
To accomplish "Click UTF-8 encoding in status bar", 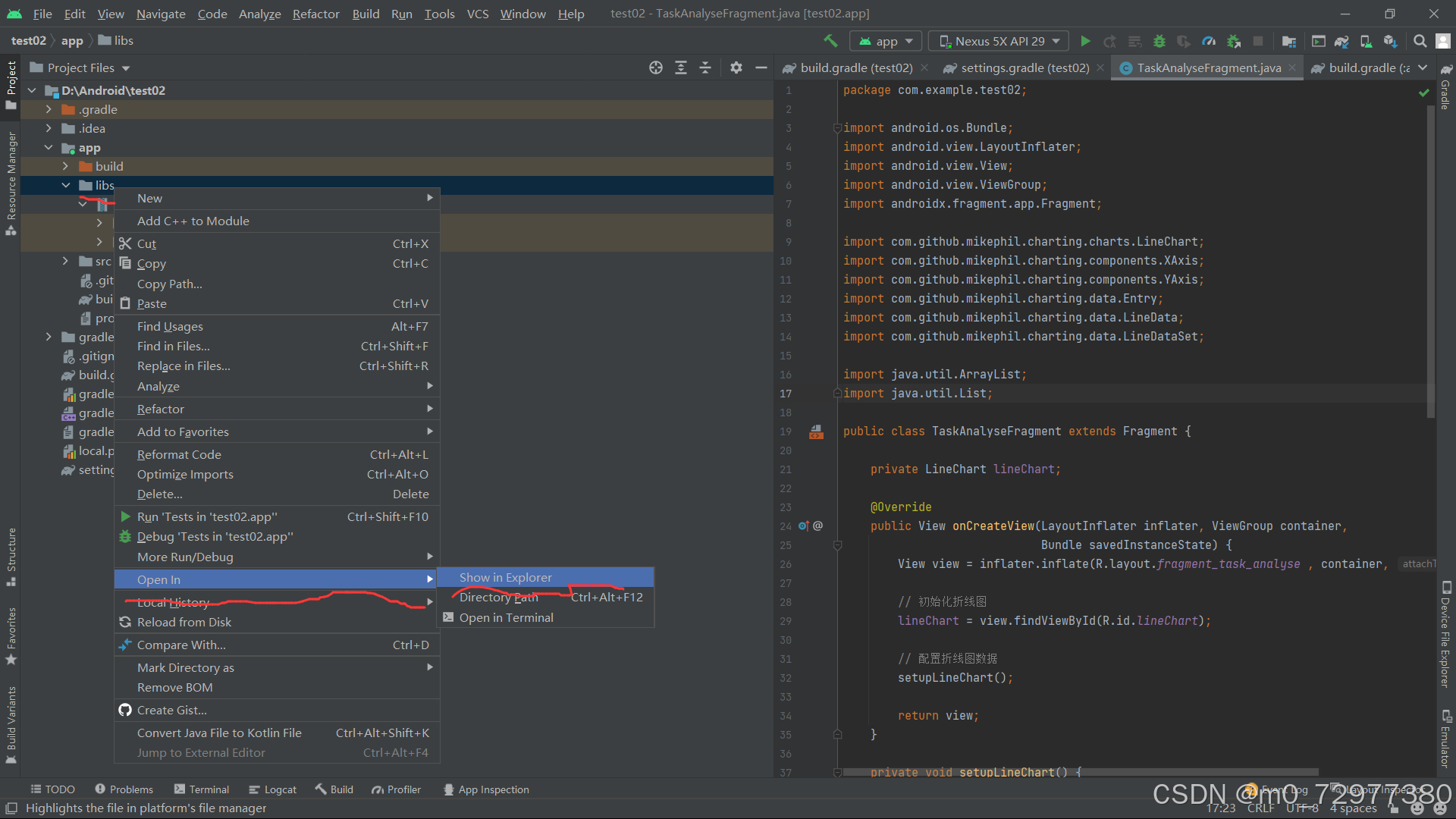I will coord(1302,808).
